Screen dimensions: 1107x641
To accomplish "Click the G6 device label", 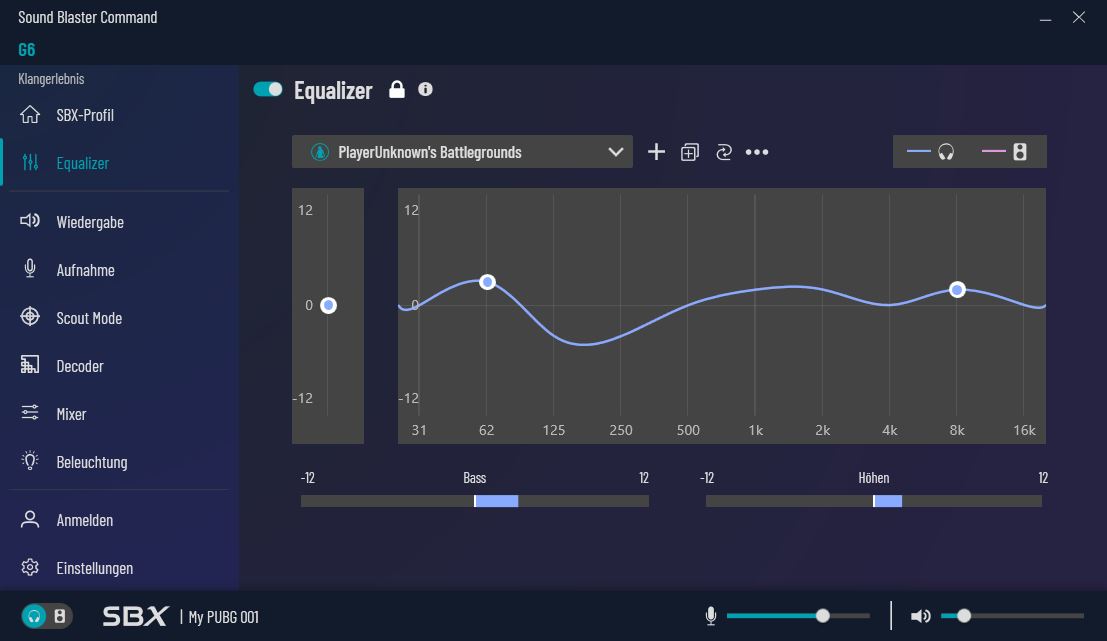I will (27, 49).
